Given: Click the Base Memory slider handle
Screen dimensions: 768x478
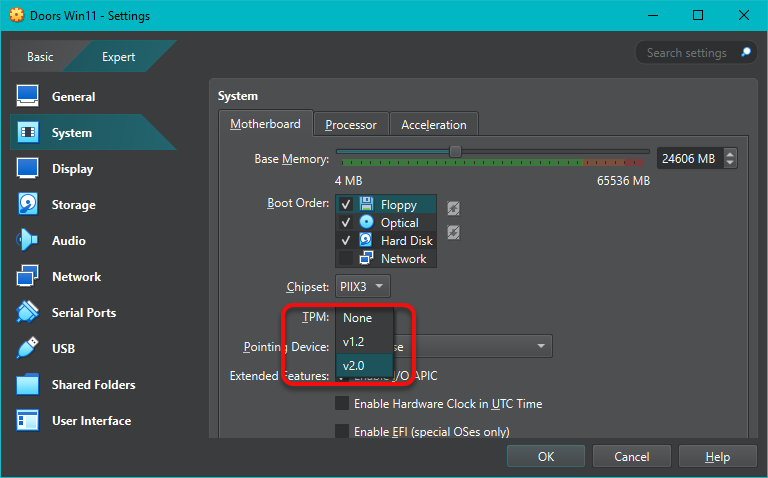Looking at the screenshot, I should [455, 151].
